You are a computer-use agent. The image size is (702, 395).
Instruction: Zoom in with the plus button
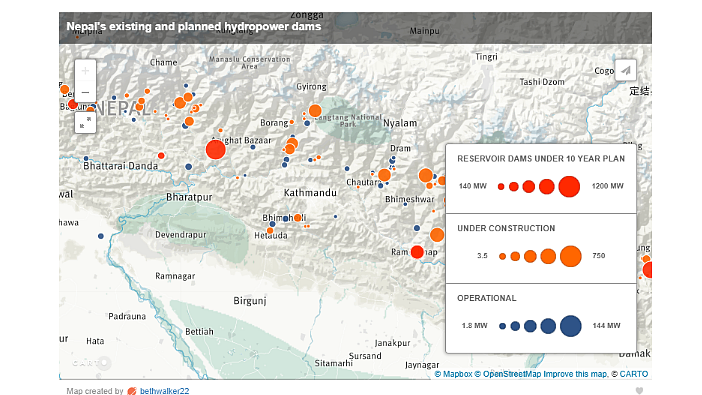[85, 70]
